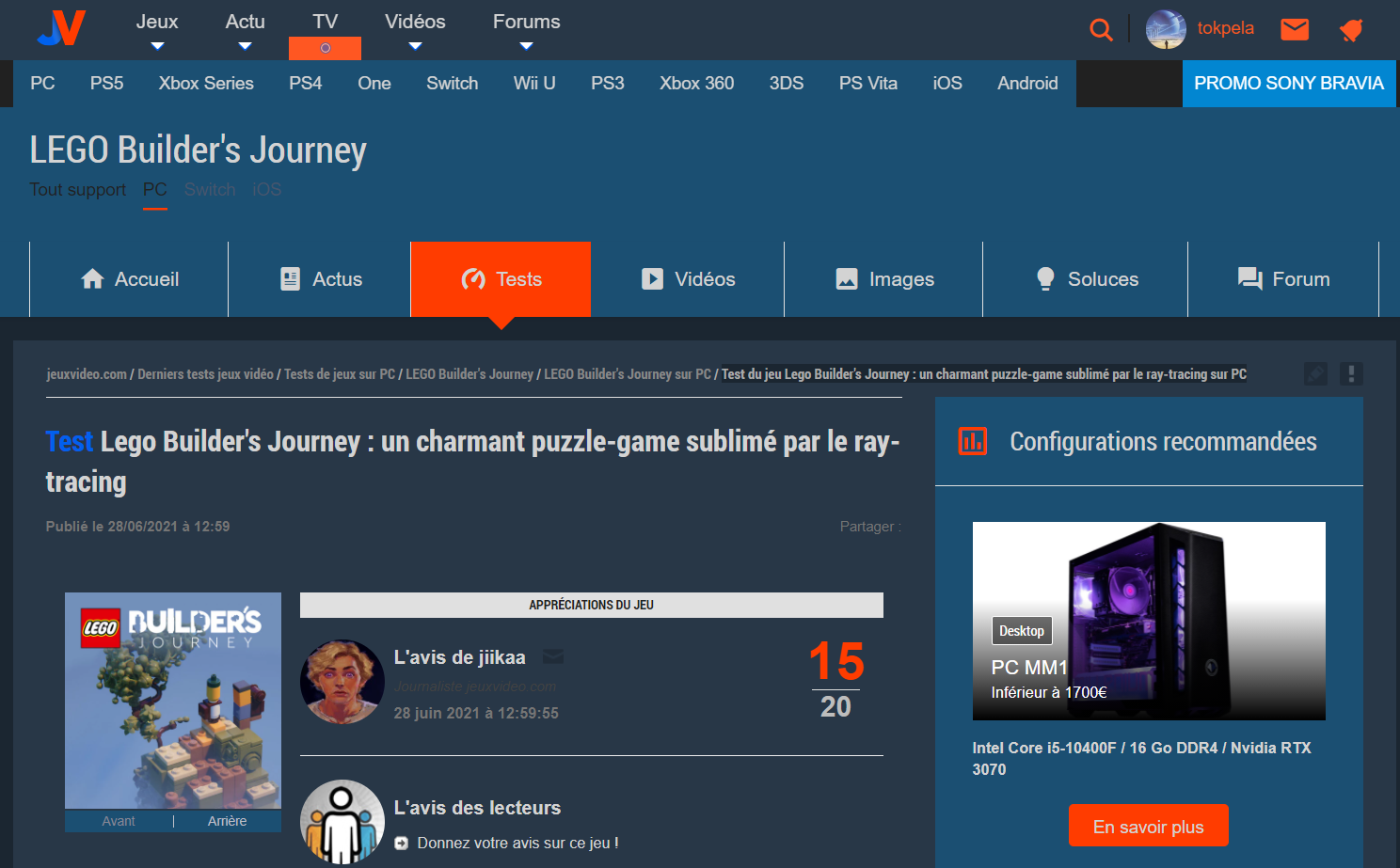
Task: Open the Actus game tab
Action: point(320,279)
